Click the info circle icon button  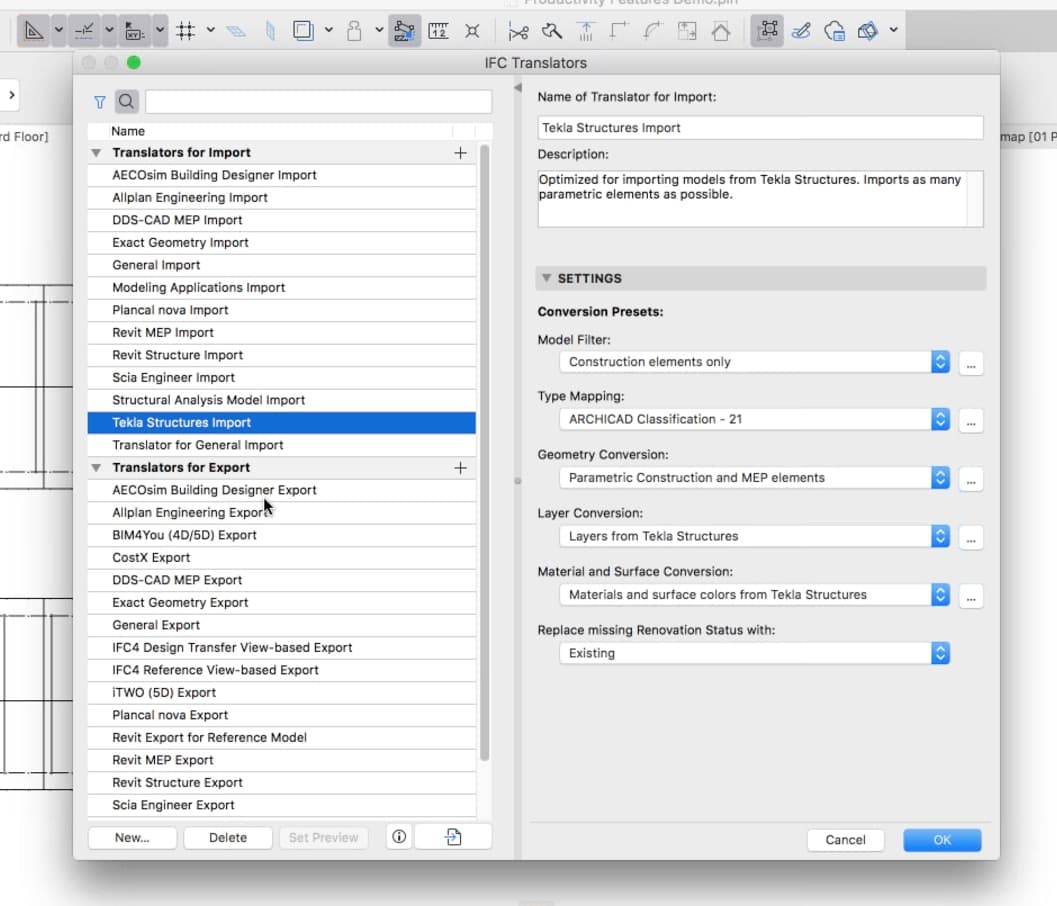[x=399, y=837]
